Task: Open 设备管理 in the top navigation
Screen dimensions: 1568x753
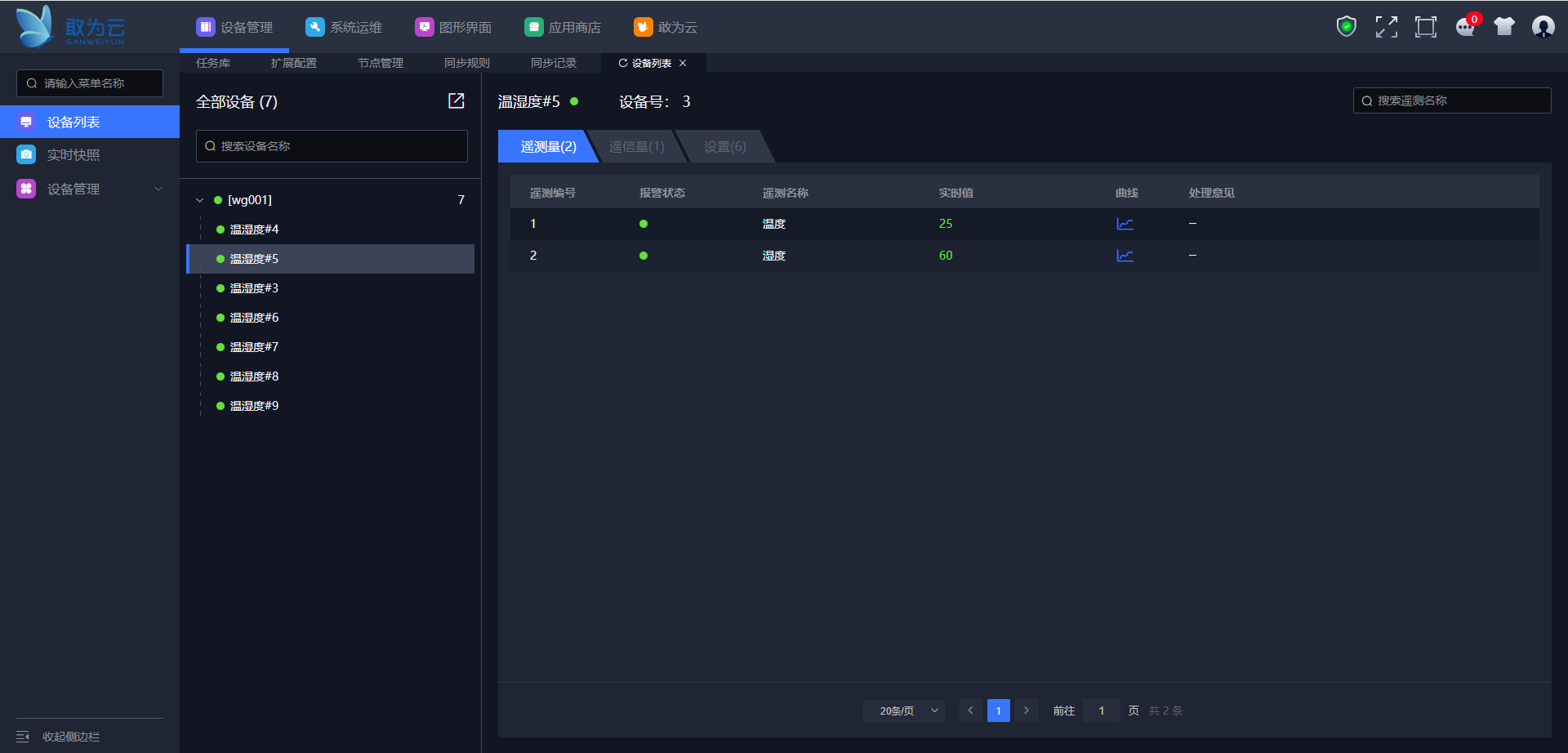Action: [x=234, y=27]
